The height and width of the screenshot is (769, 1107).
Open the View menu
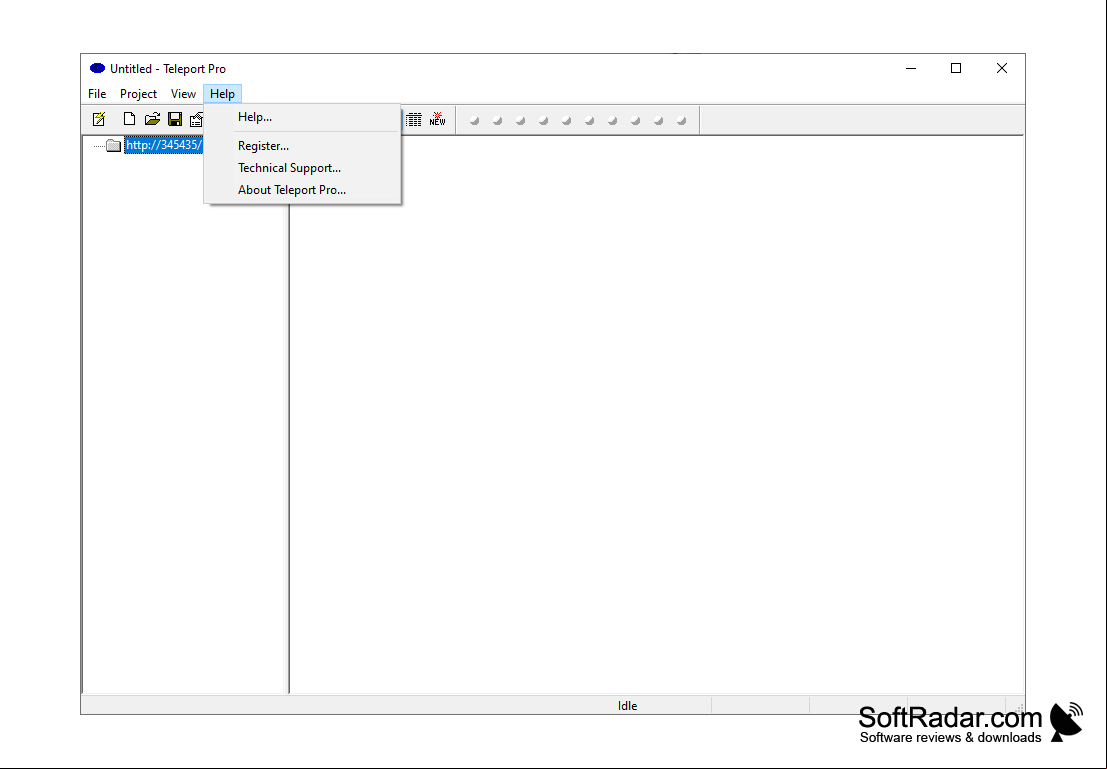183,94
